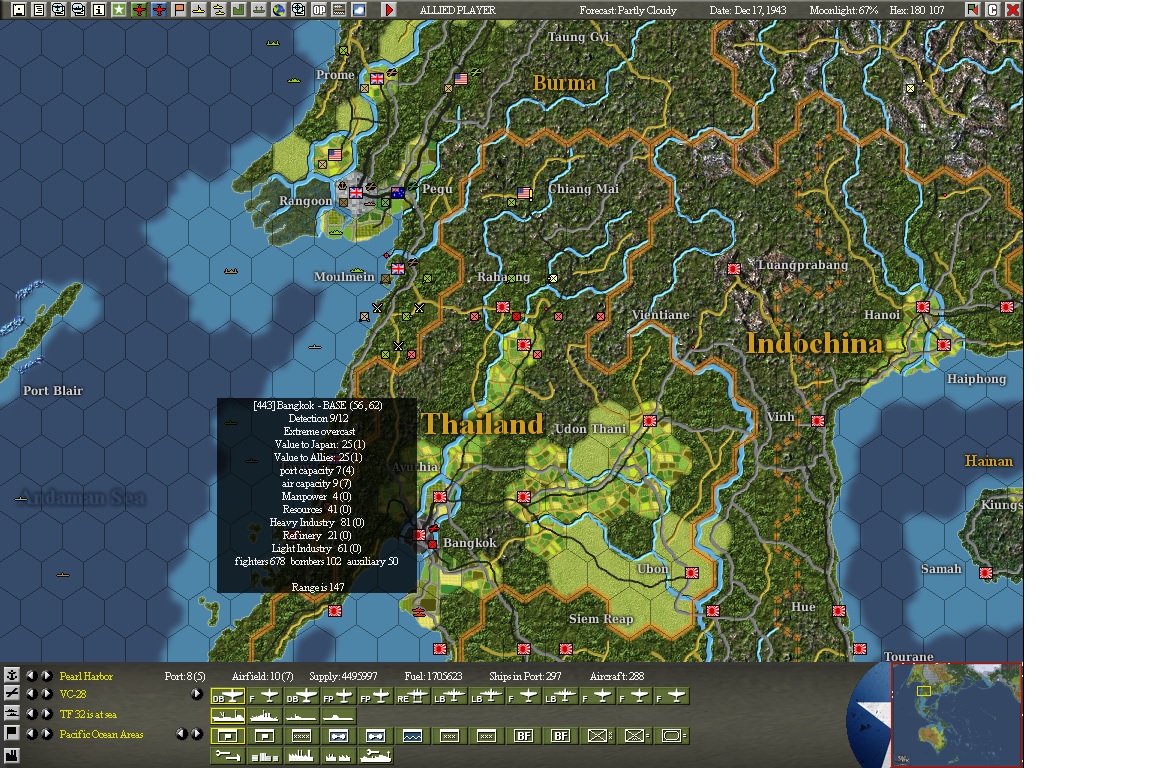Go to previous HQ before Pacific Ocean Areas
1152x768 pixels.
32,734
